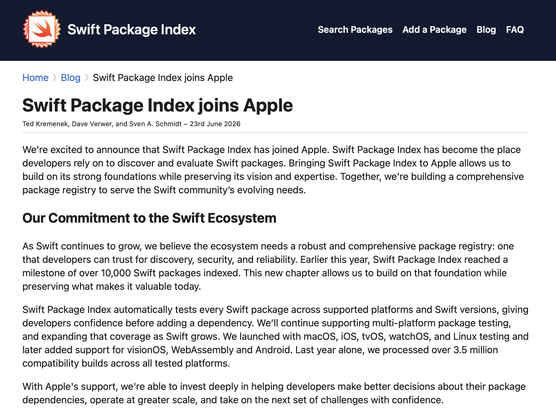Go to Add a Package page
This screenshot has height=415, width=556.
[434, 30]
